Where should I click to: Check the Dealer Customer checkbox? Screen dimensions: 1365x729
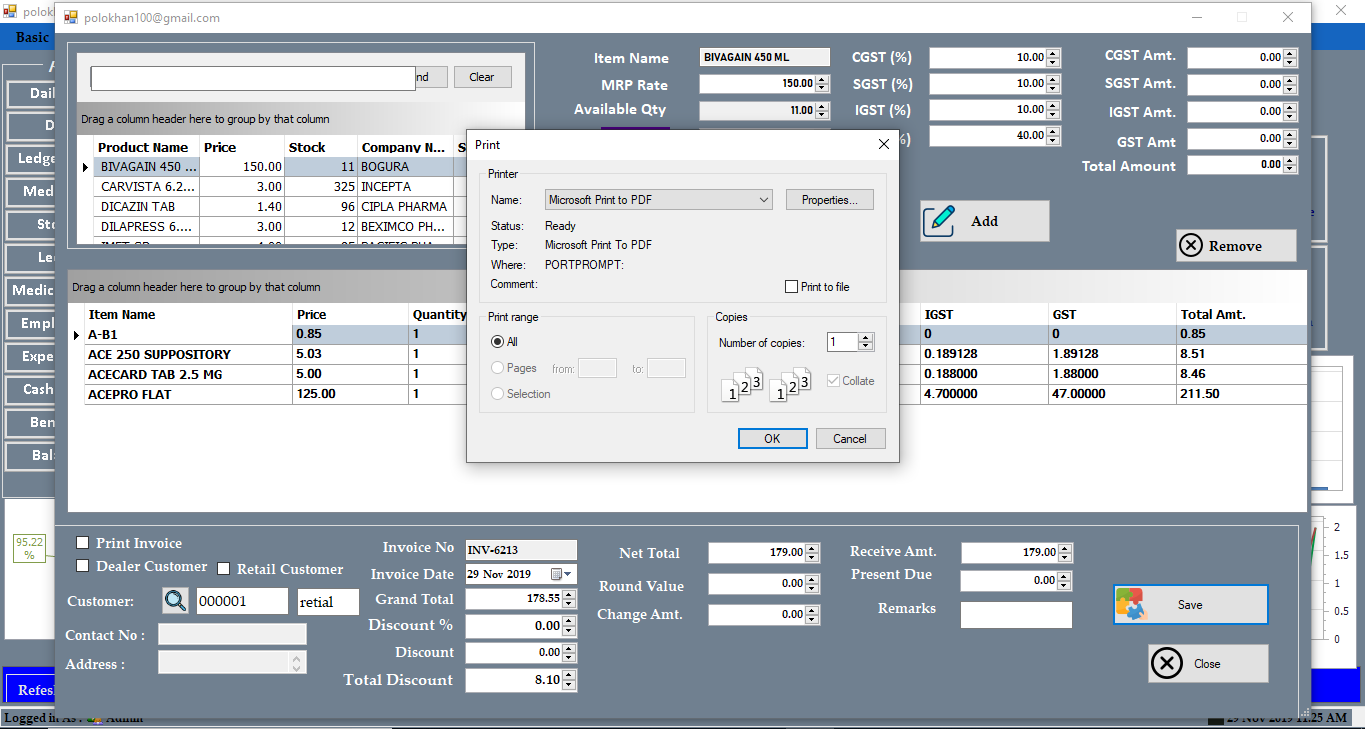pos(83,566)
